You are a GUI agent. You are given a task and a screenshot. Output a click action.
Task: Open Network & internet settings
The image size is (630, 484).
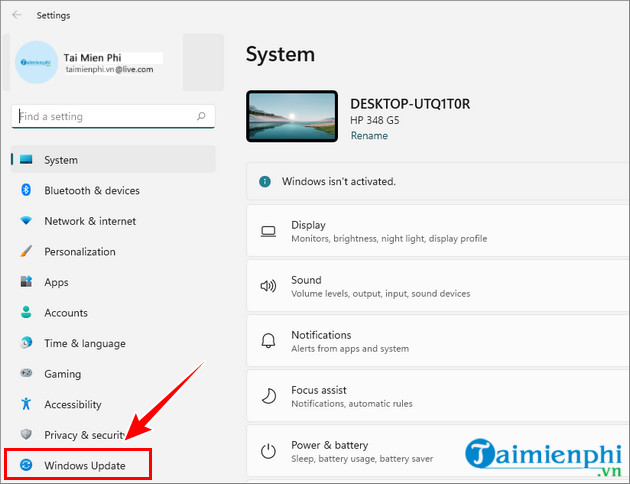tap(113, 221)
